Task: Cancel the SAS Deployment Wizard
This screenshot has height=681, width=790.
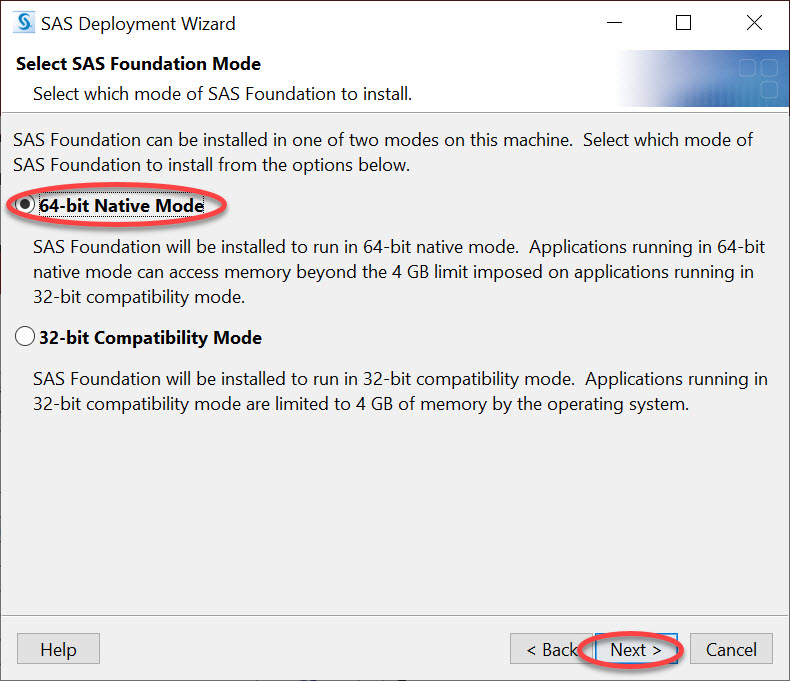Action: click(731, 649)
